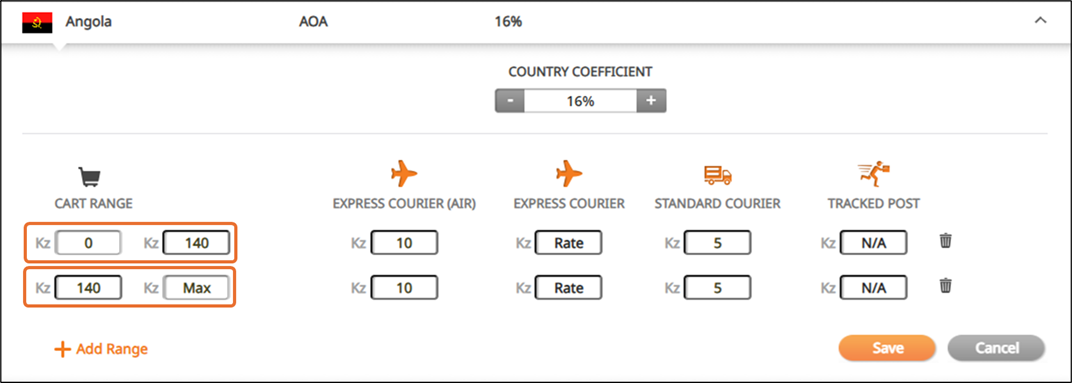Click the Tracked Post running courier icon
Screen dimensions: 1072x383
click(874, 175)
